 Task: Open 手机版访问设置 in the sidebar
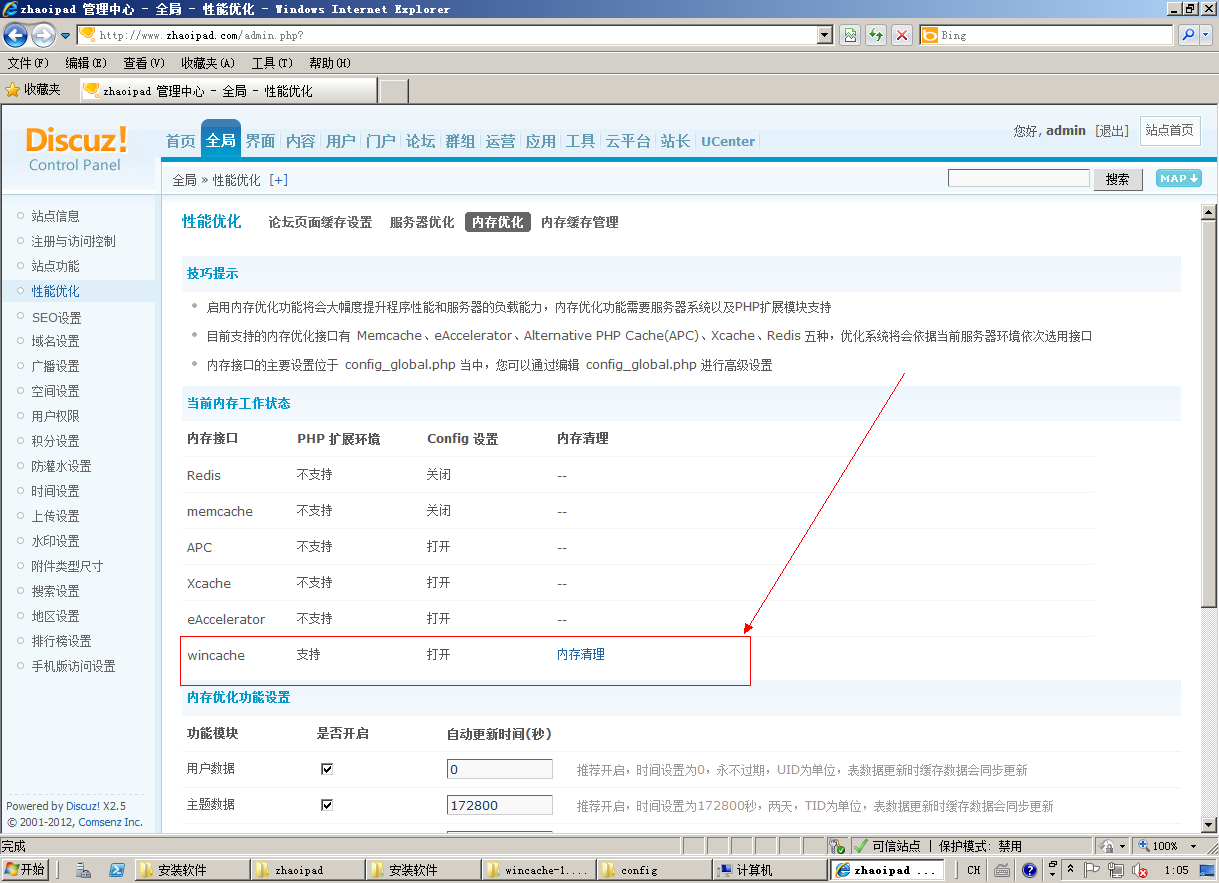(x=73, y=666)
